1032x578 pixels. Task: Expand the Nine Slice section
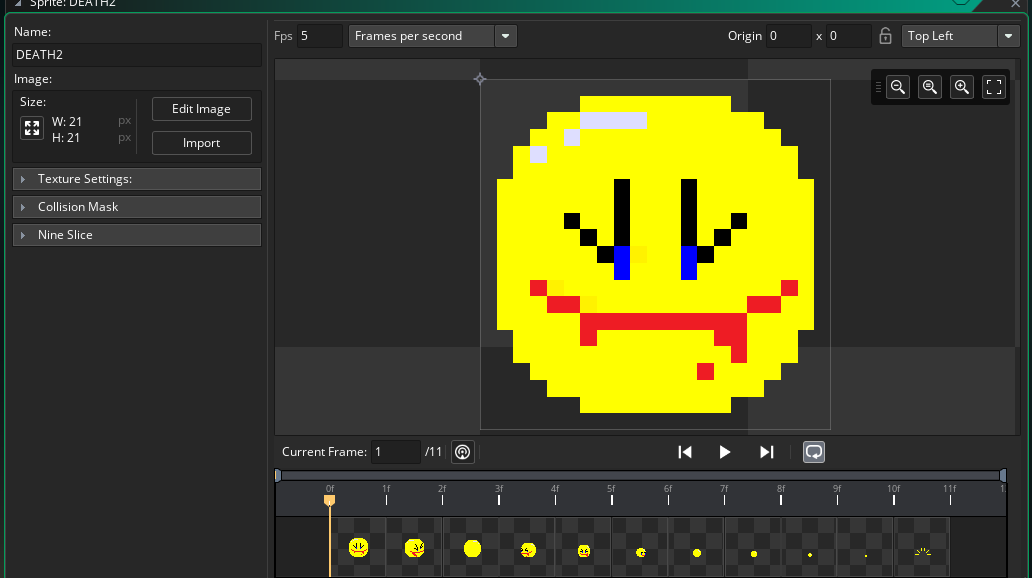click(137, 235)
